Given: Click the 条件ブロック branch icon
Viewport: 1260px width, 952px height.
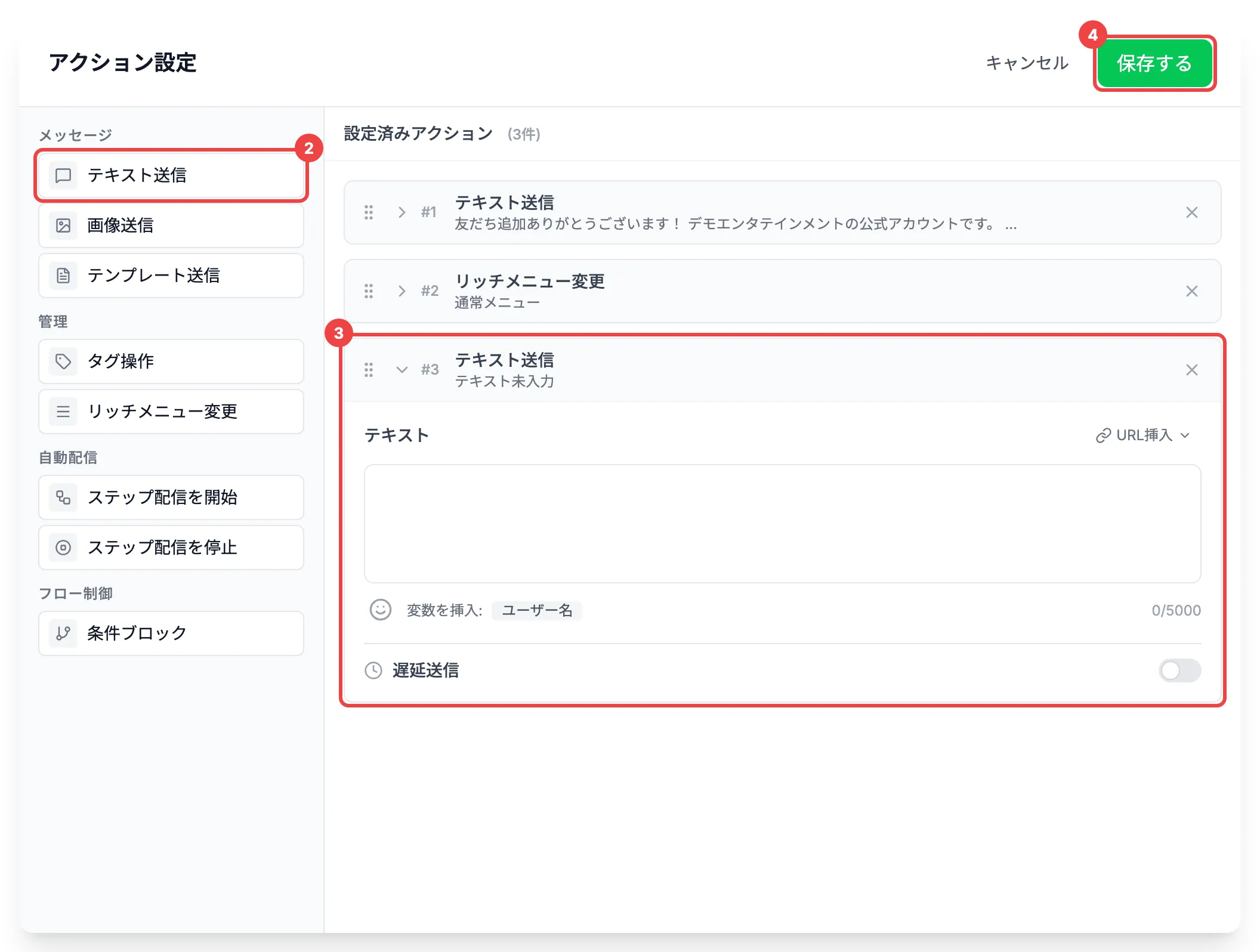Looking at the screenshot, I should tap(63, 633).
